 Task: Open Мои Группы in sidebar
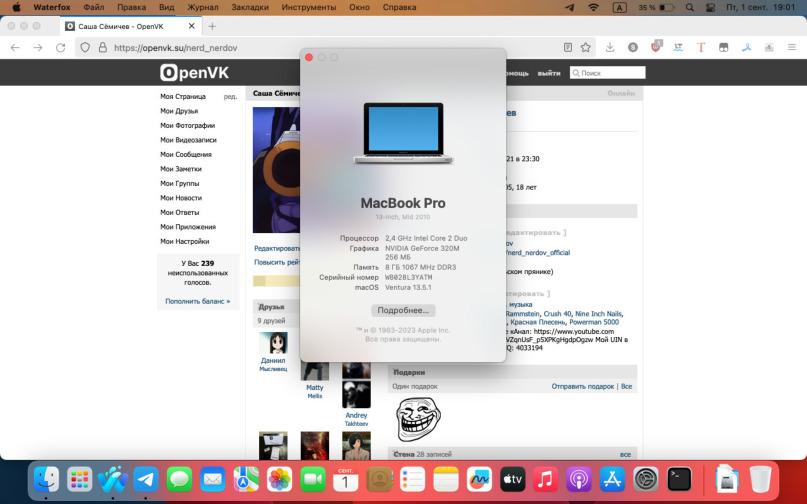click(179, 184)
